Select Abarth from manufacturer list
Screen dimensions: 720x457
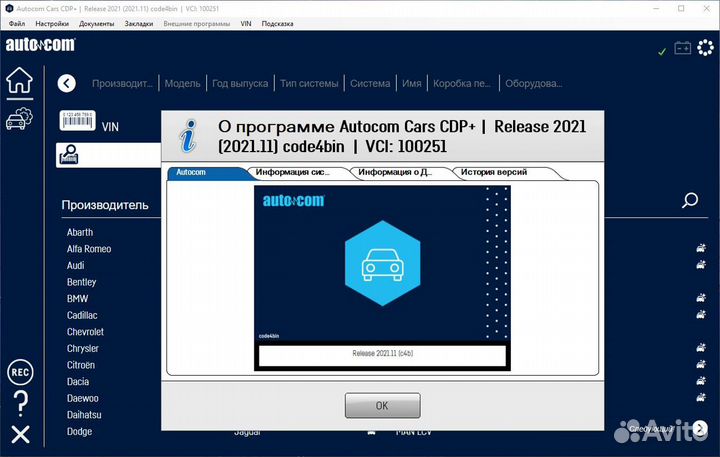click(x=80, y=232)
